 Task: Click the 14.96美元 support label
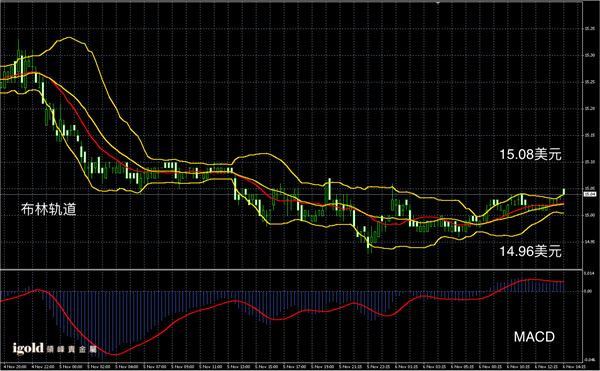click(530, 251)
